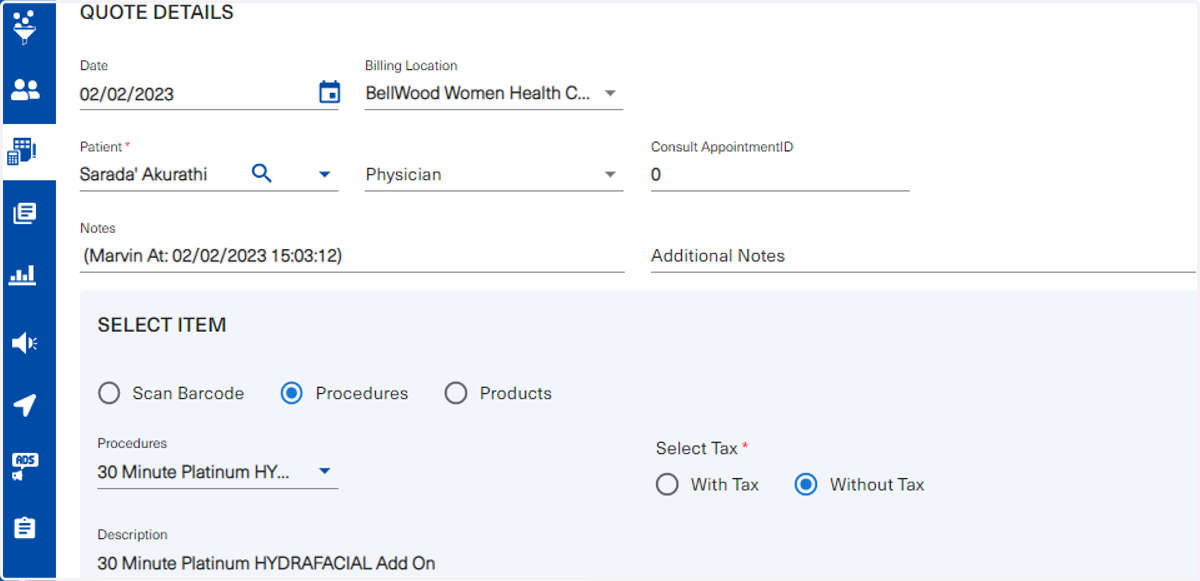Expand the Patient dropdown arrow
The image size is (1200, 581).
(x=324, y=174)
